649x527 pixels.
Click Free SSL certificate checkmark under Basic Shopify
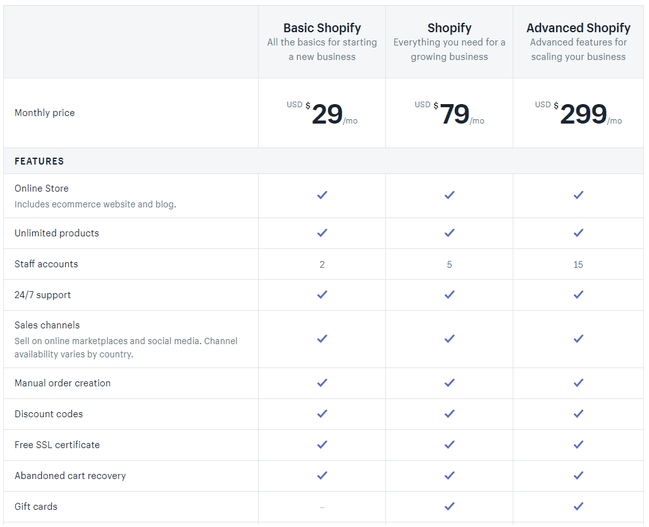pyautogui.click(x=322, y=445)
